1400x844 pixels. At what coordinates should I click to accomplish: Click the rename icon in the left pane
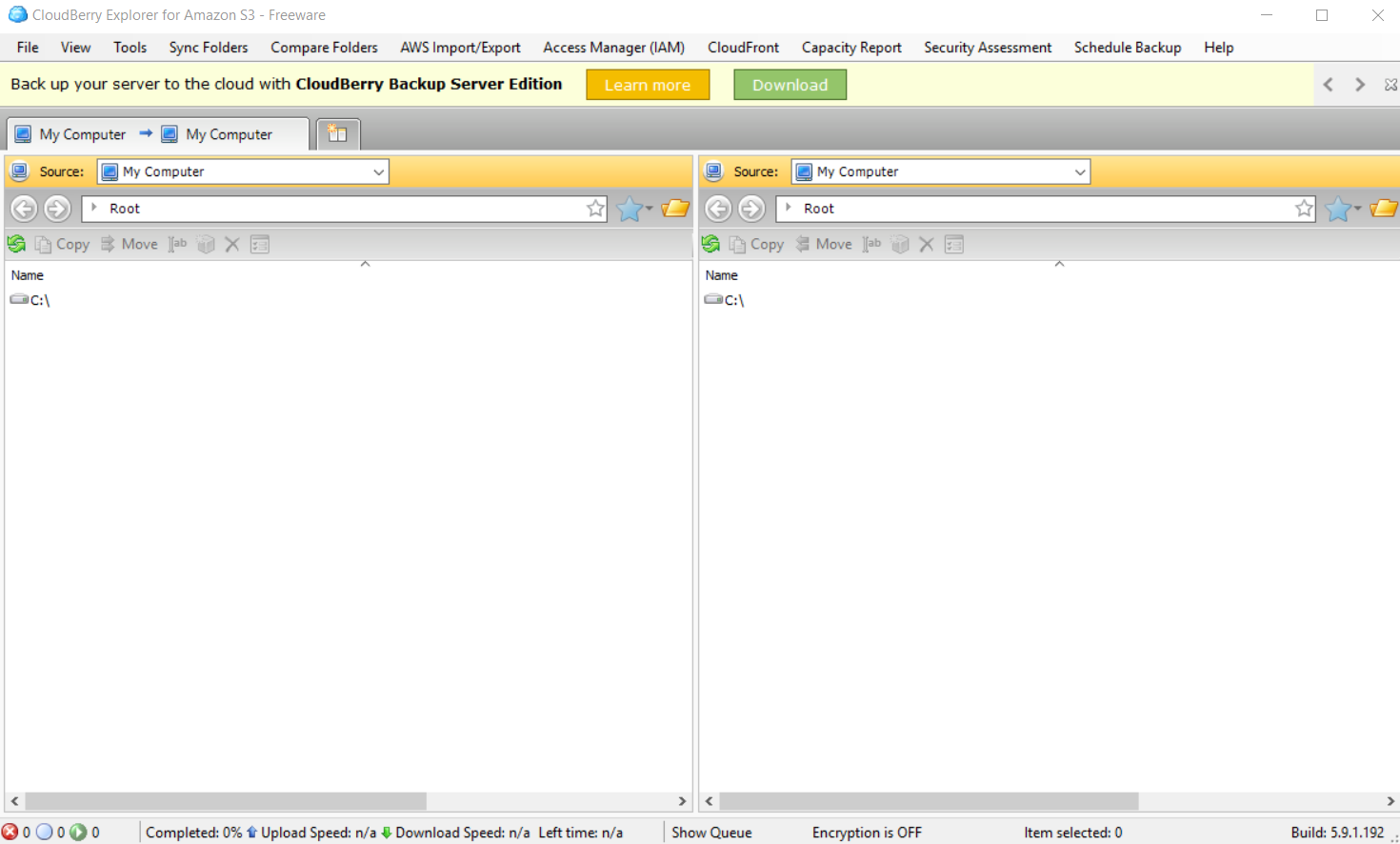click(x=177, y=244)
